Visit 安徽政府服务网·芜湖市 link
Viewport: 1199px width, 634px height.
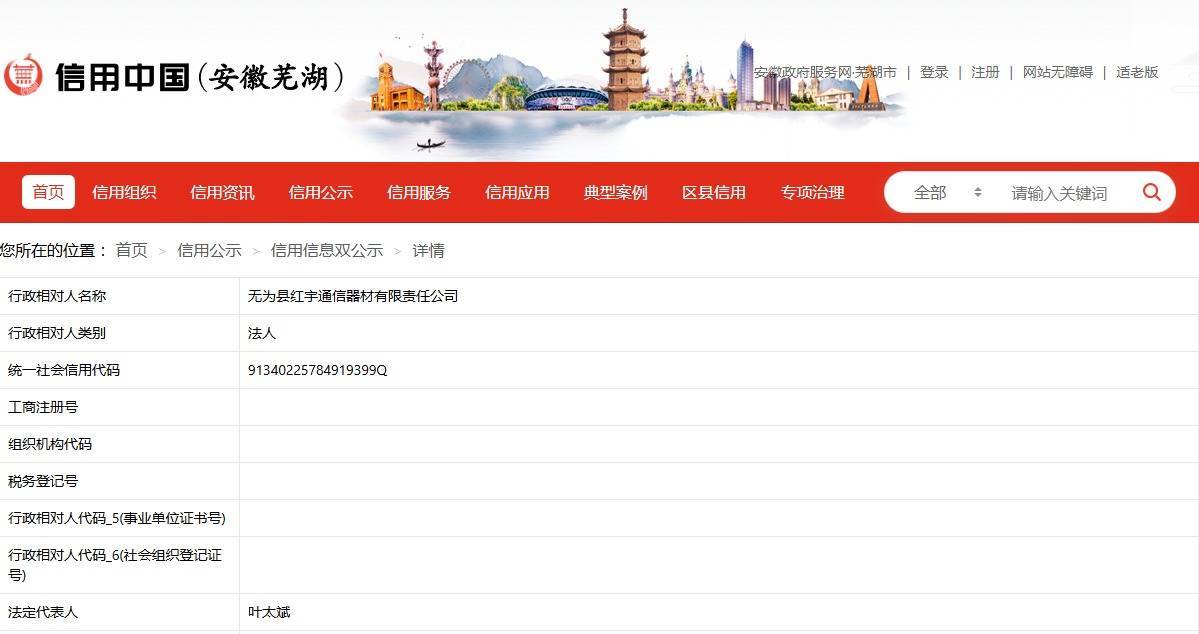click(825, 72)
